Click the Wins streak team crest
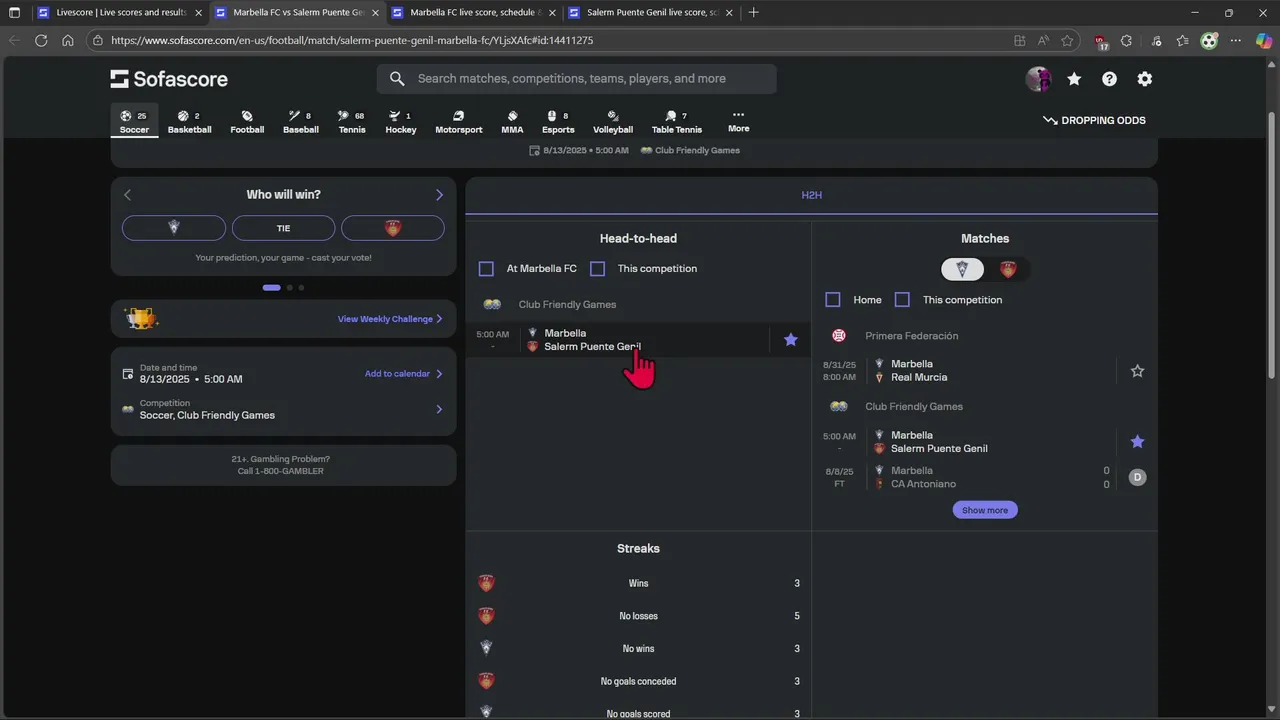 coord(486,583)
